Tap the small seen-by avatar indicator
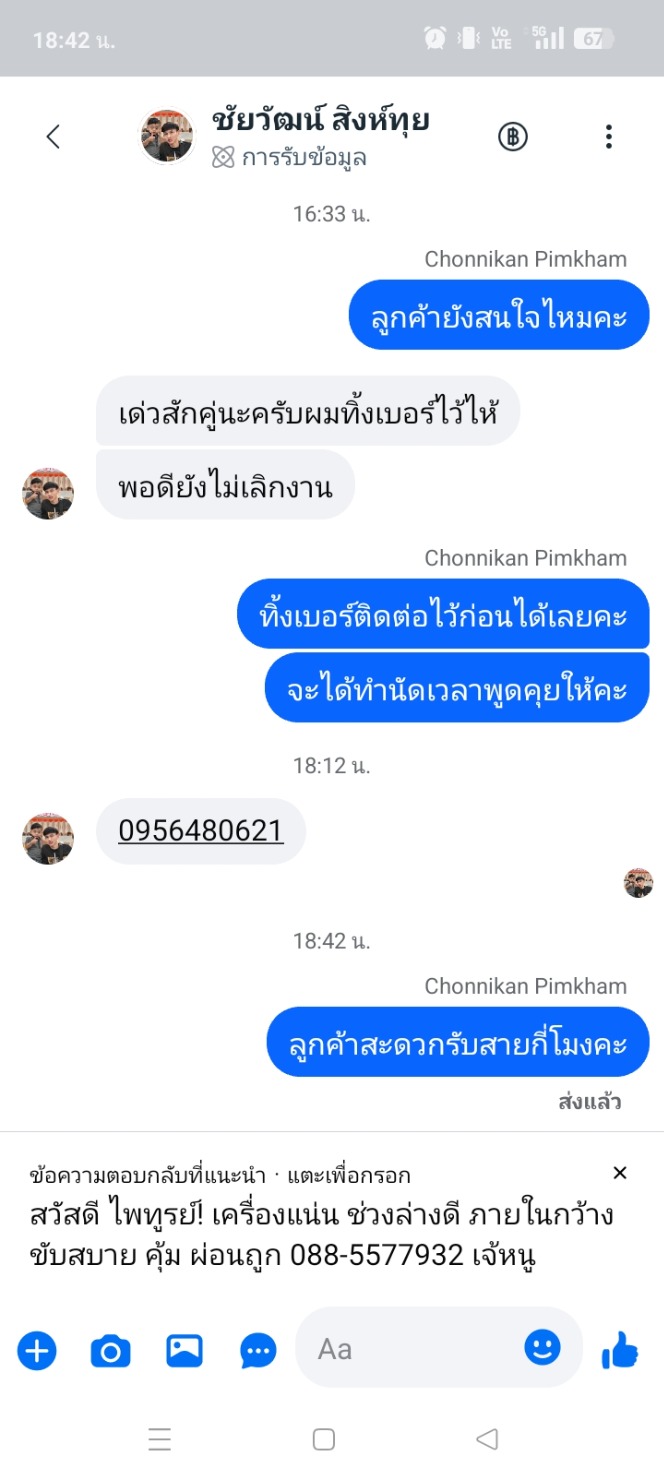The height and width of the screenshot is (1480, 664). (638, 883)
